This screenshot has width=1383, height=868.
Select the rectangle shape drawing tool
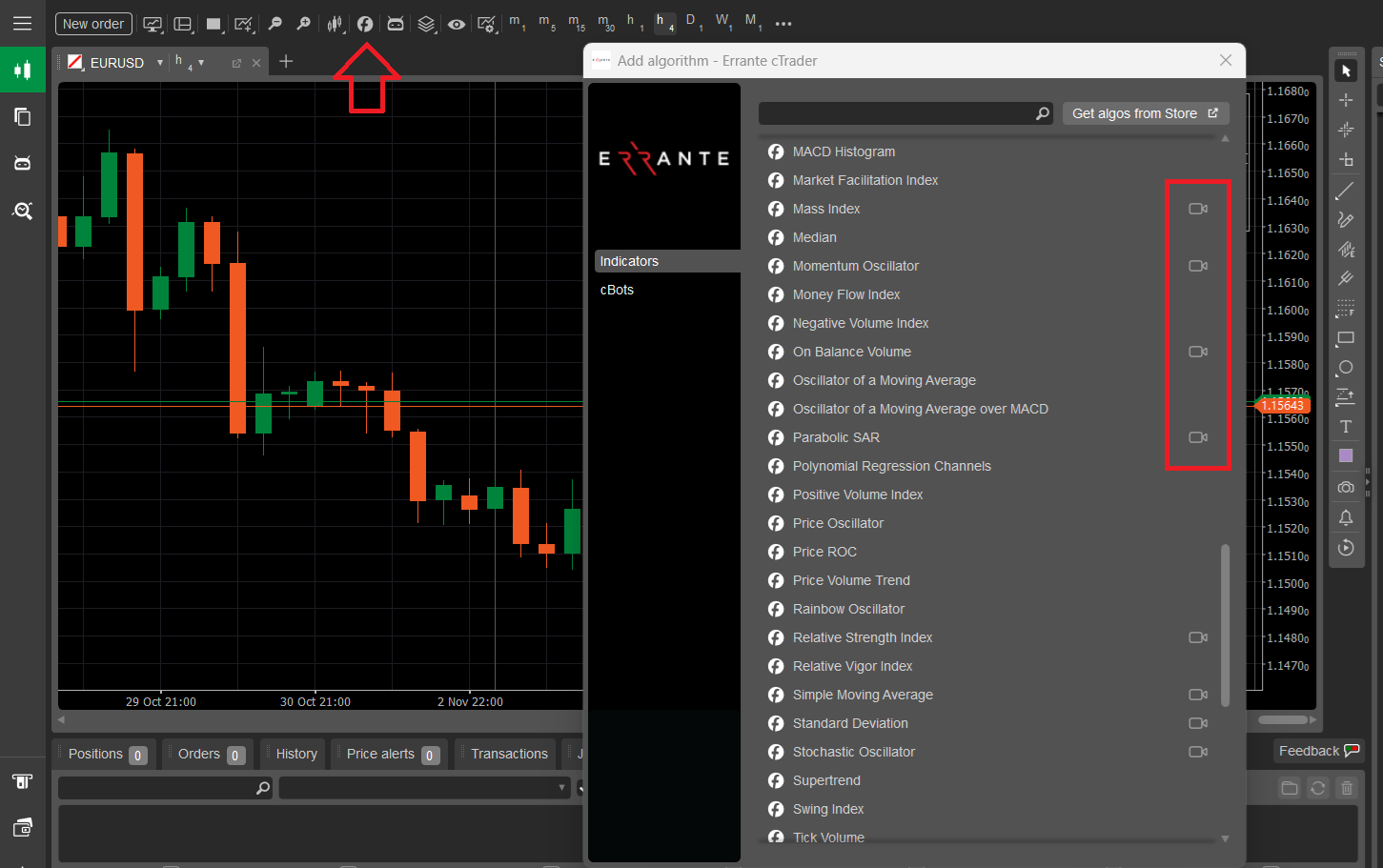(1346, 338)
